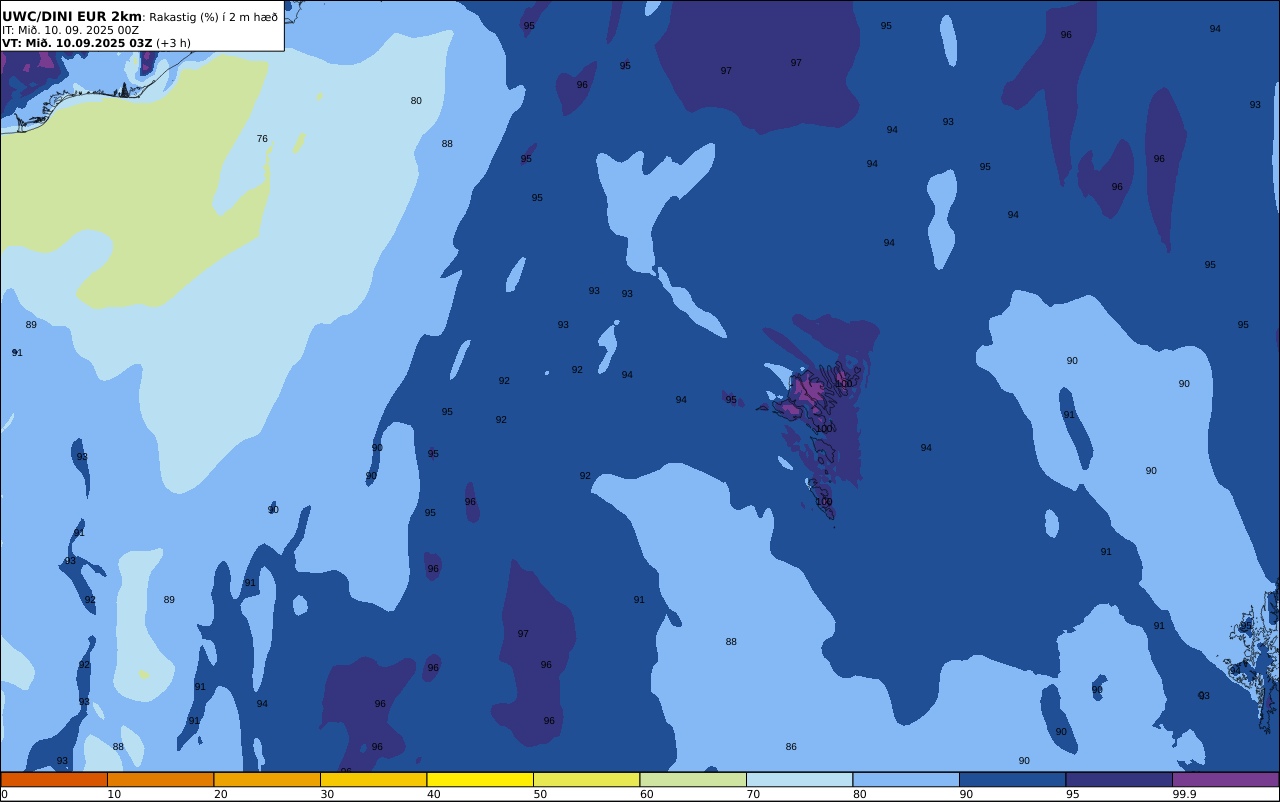The image size is (1280, 802).
Task: Click the '10' legend tick label
Action: [x=114, y=794]
